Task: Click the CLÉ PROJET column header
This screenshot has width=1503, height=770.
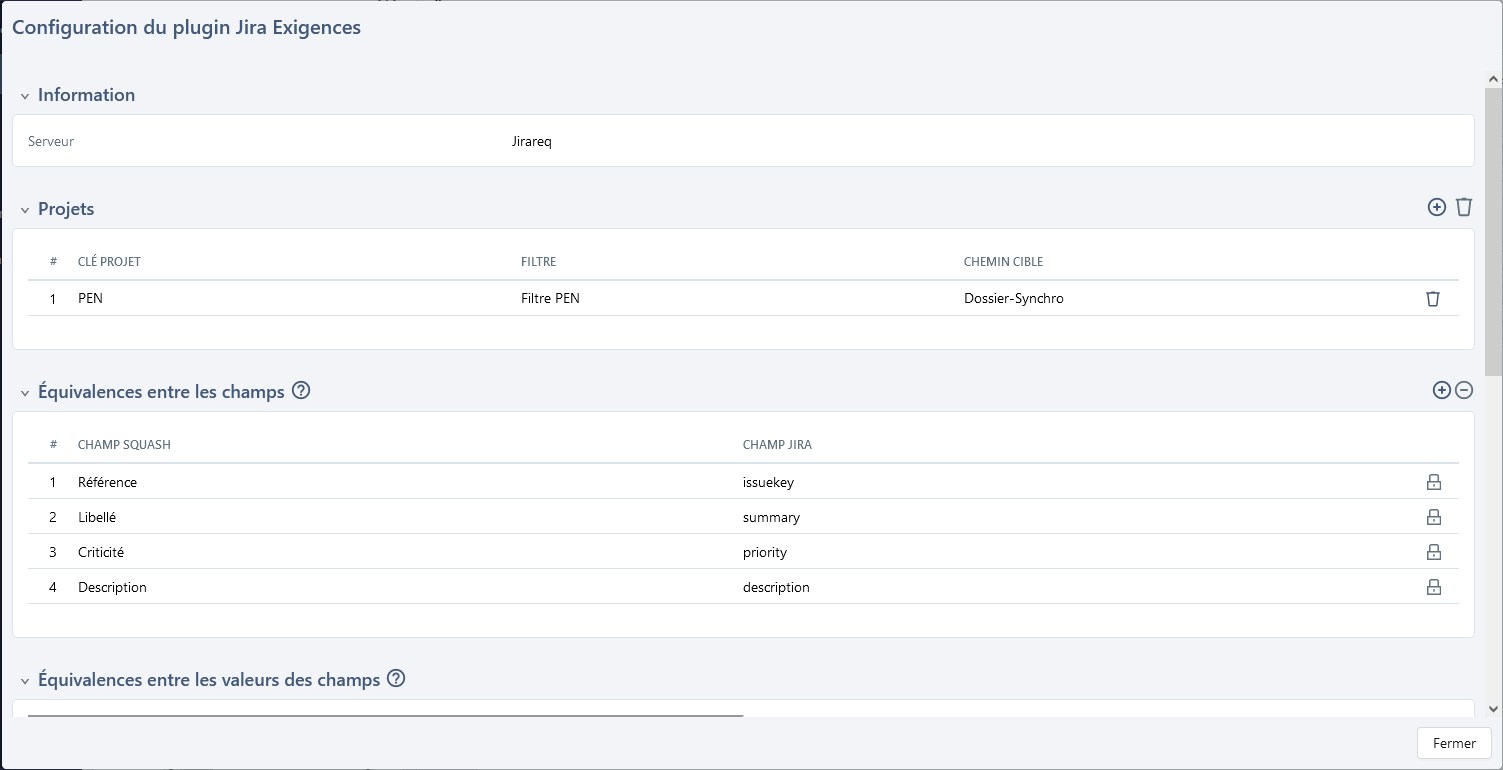Action: point(109,262)
